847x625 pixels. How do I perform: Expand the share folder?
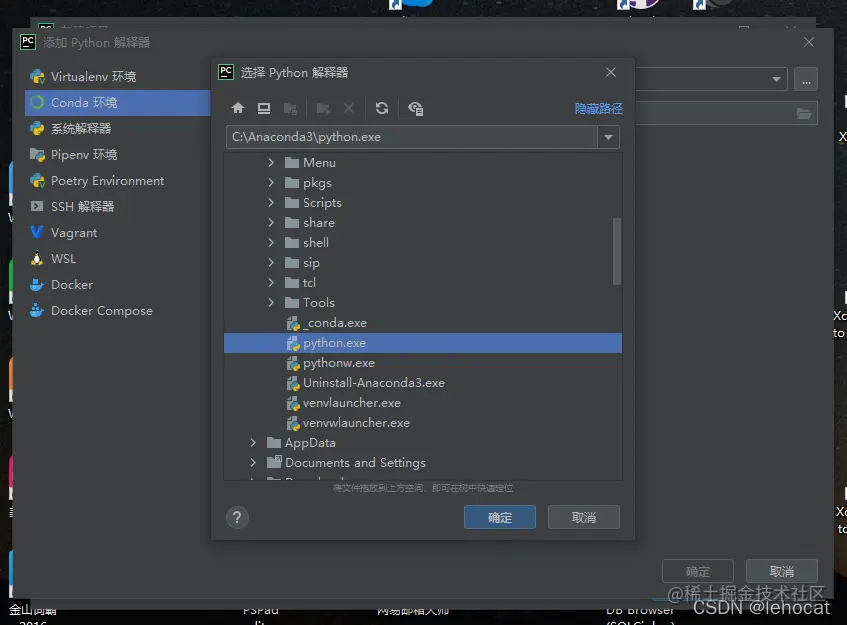coord(271,223)
